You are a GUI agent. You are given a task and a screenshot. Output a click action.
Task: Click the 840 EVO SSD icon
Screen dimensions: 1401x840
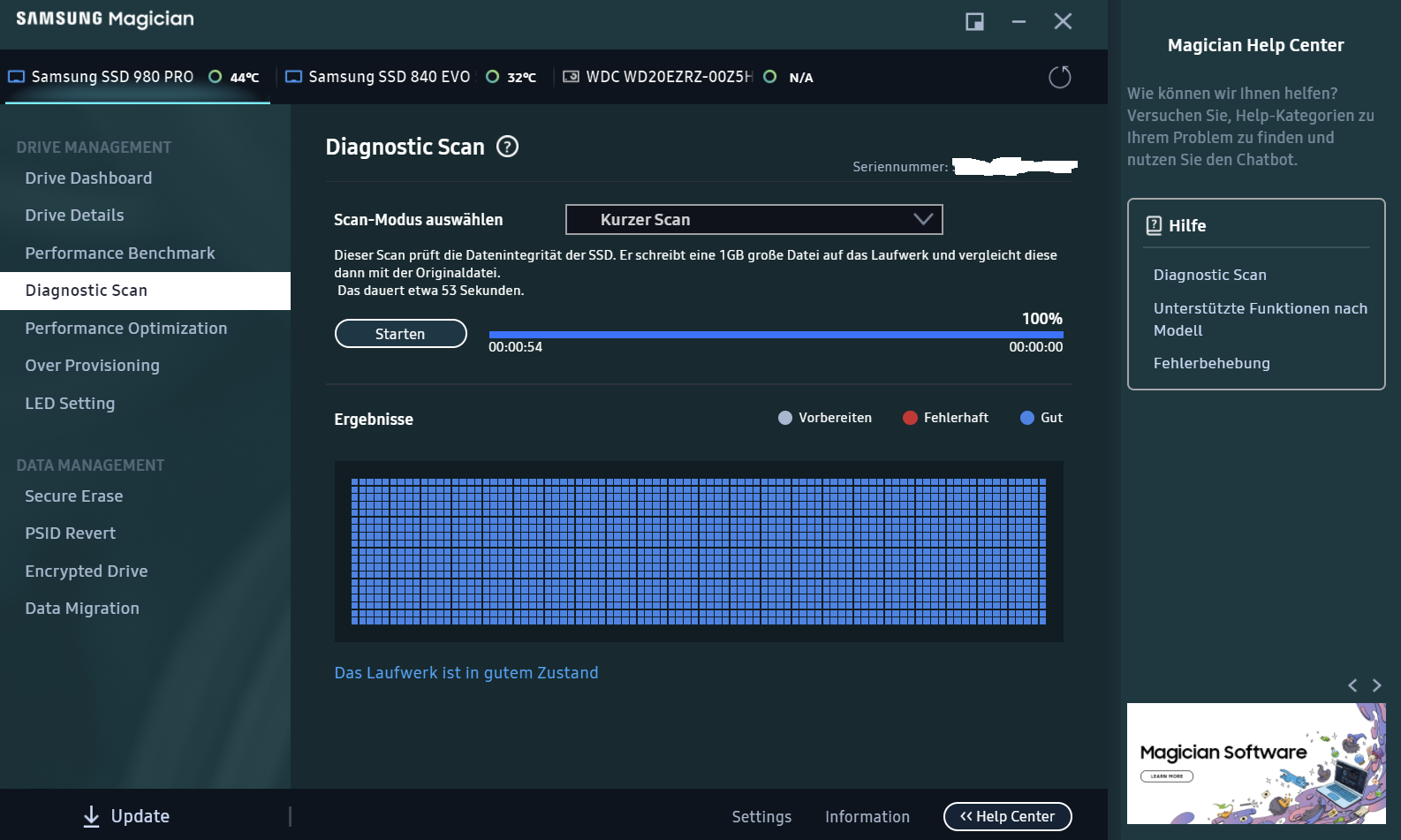[x=294, y=77]
